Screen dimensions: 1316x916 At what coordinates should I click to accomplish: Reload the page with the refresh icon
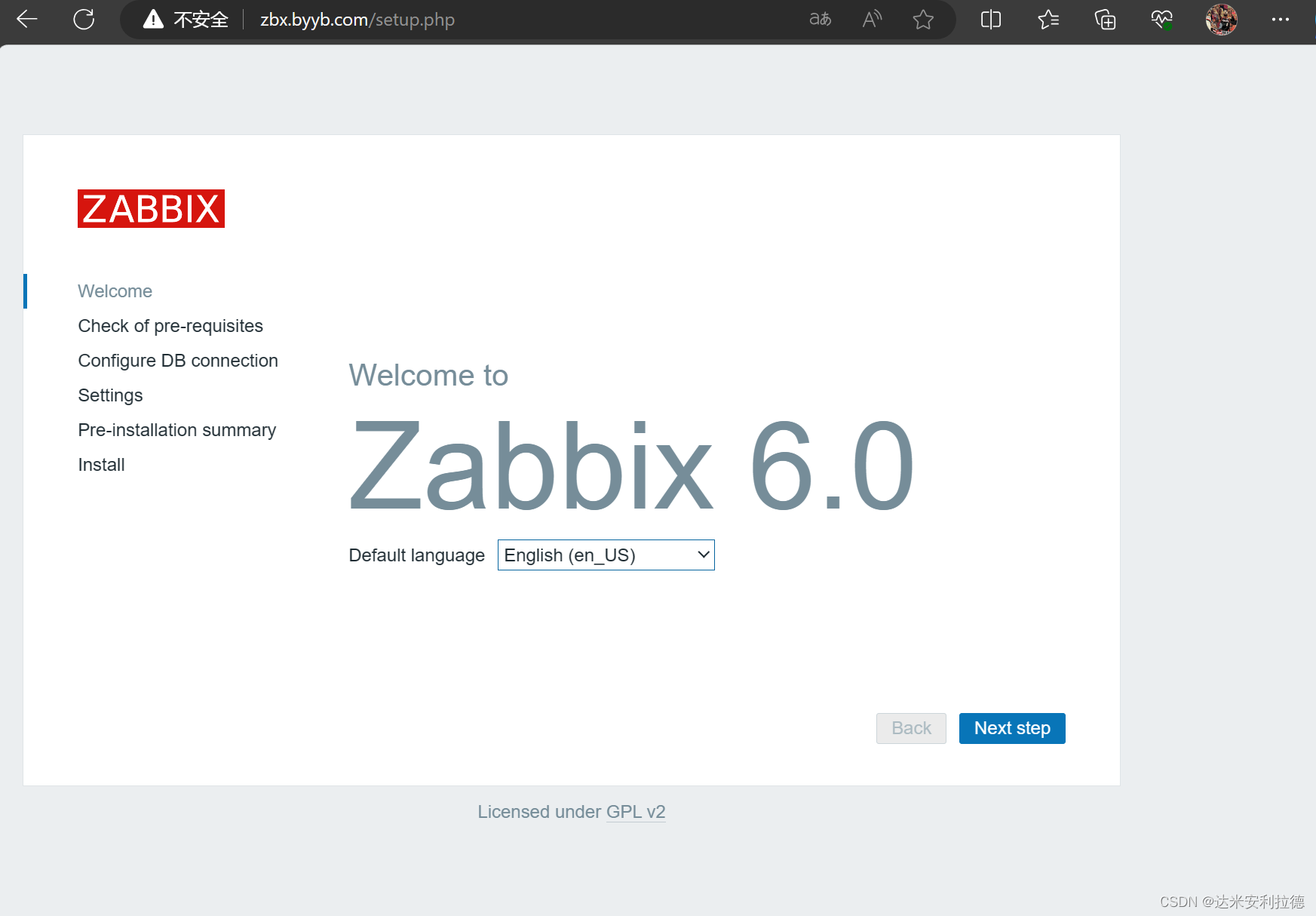(x=84, y=20)
